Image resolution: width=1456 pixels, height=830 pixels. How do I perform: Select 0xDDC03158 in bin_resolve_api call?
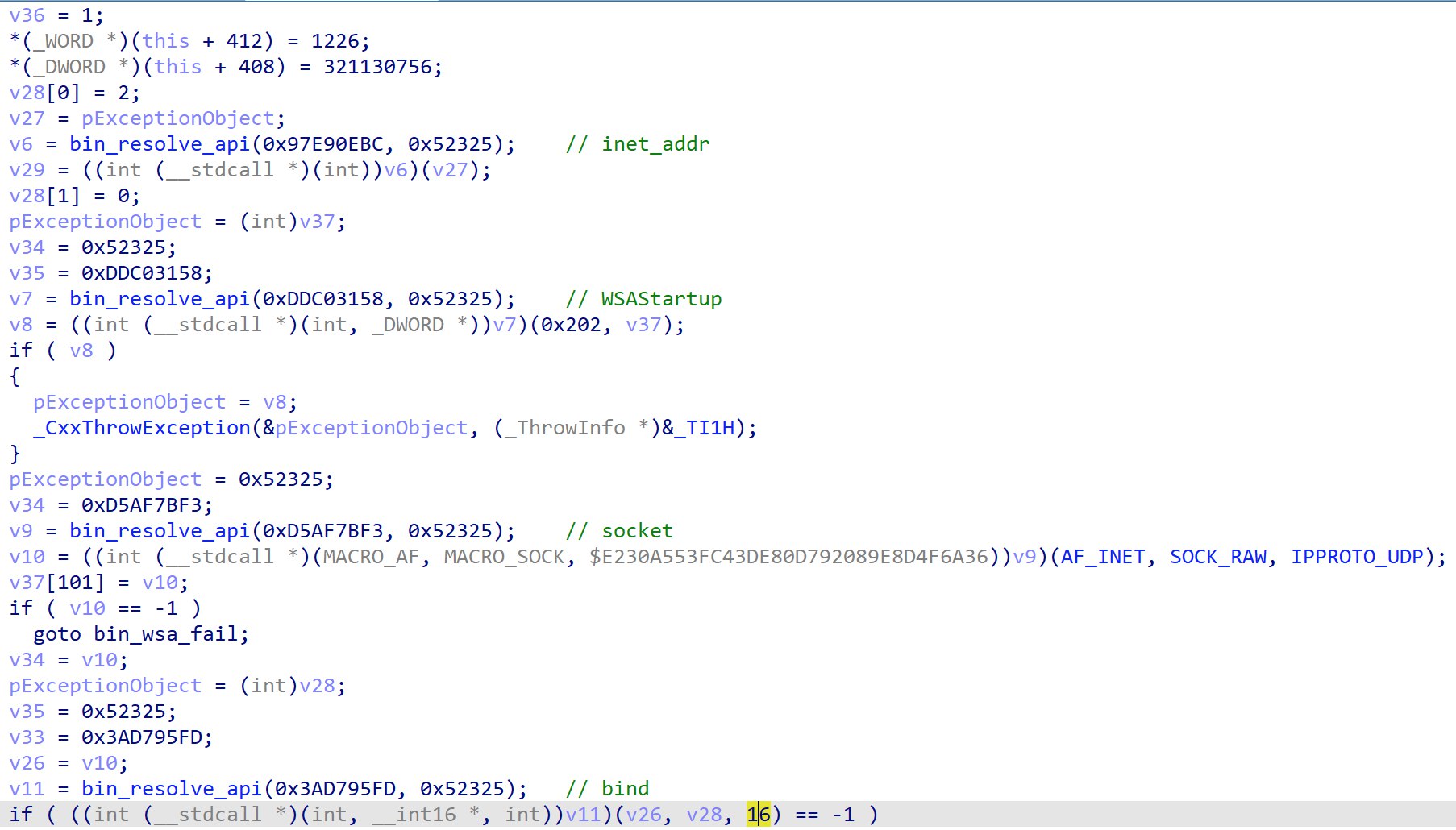[323, 299]
